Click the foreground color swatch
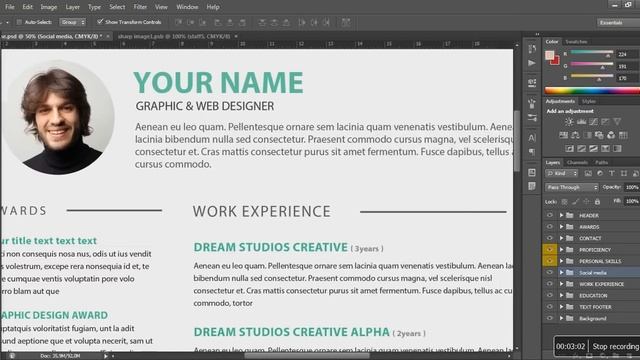 pos(550,55)
